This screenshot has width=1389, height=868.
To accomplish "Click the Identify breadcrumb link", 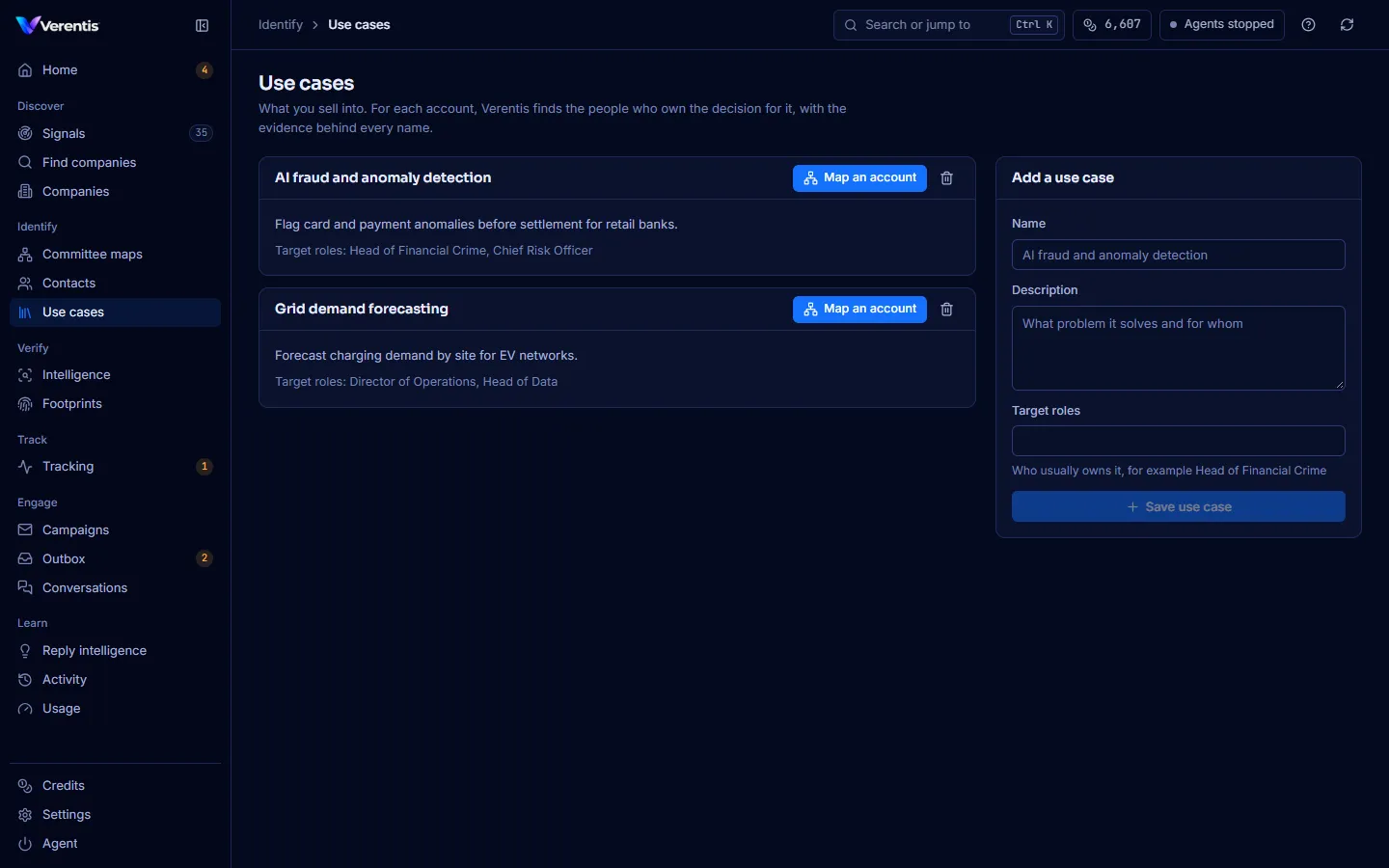I will click(281, 25).
